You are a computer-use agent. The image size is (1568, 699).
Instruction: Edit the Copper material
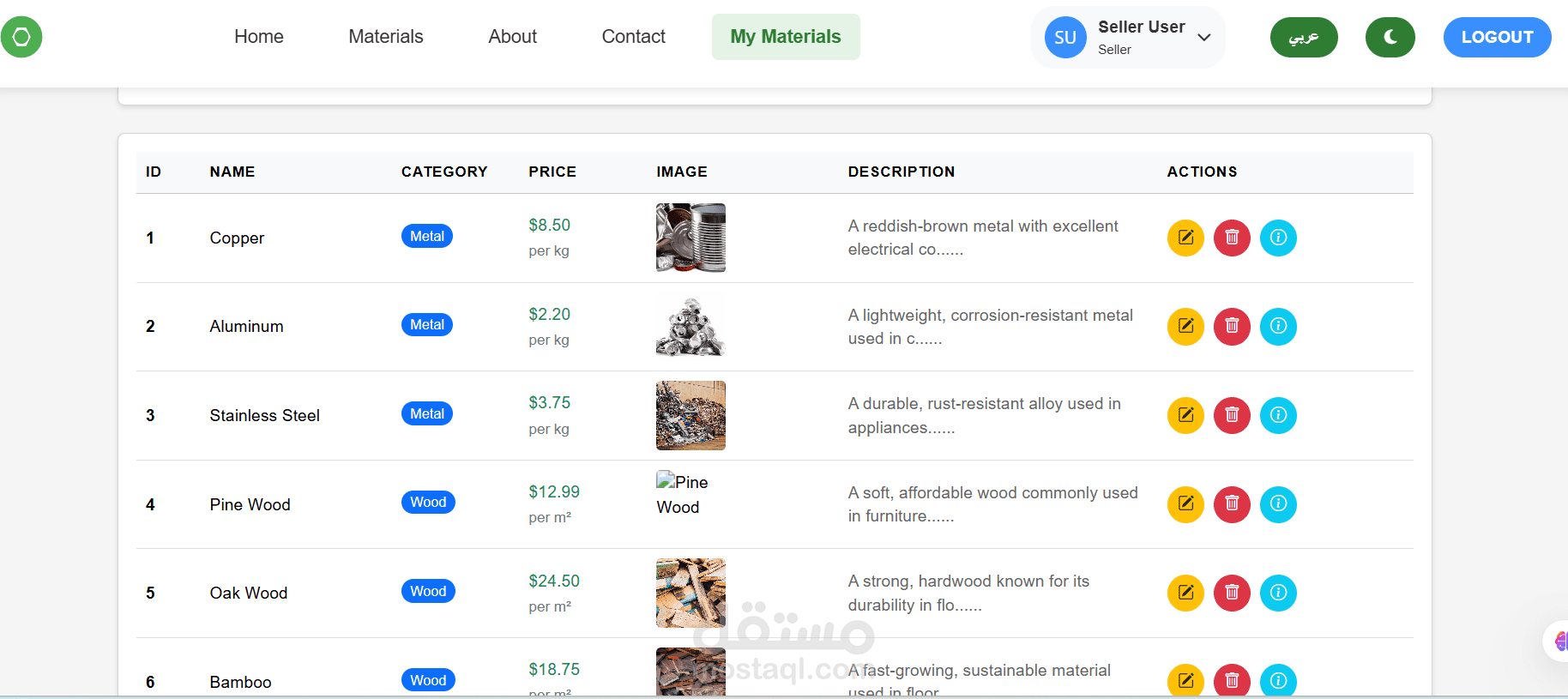tap(1185, 238)
